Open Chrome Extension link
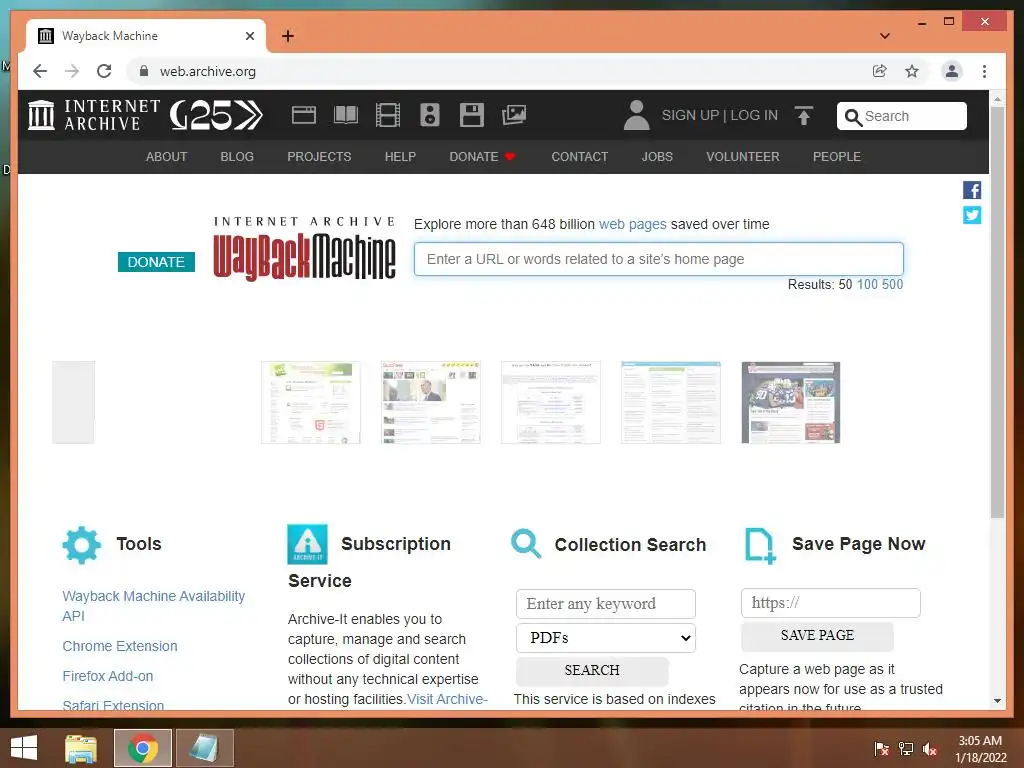The width and height of the screenshot is (1024, 768). click(120, 646)
